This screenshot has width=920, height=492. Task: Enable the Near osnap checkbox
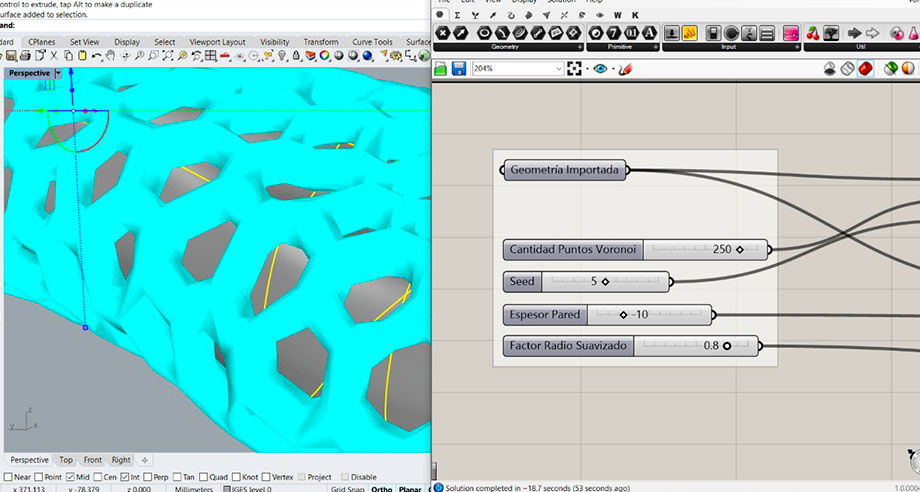point(9,477)
